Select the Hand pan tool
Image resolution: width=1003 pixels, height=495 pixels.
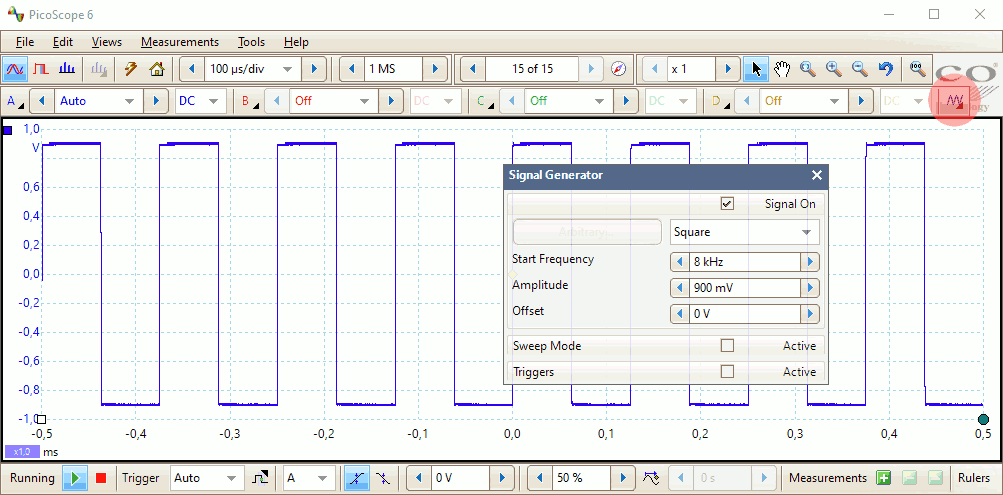782,69
